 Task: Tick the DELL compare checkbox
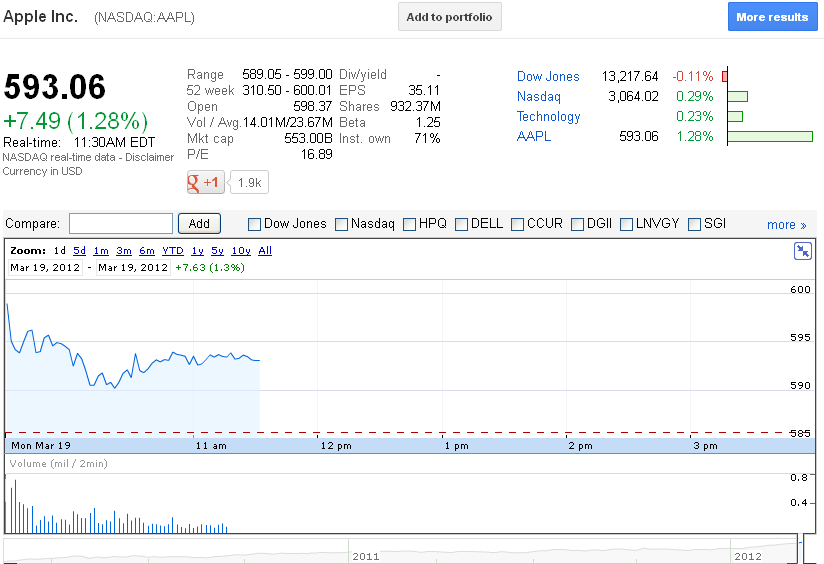pos(461,224)
